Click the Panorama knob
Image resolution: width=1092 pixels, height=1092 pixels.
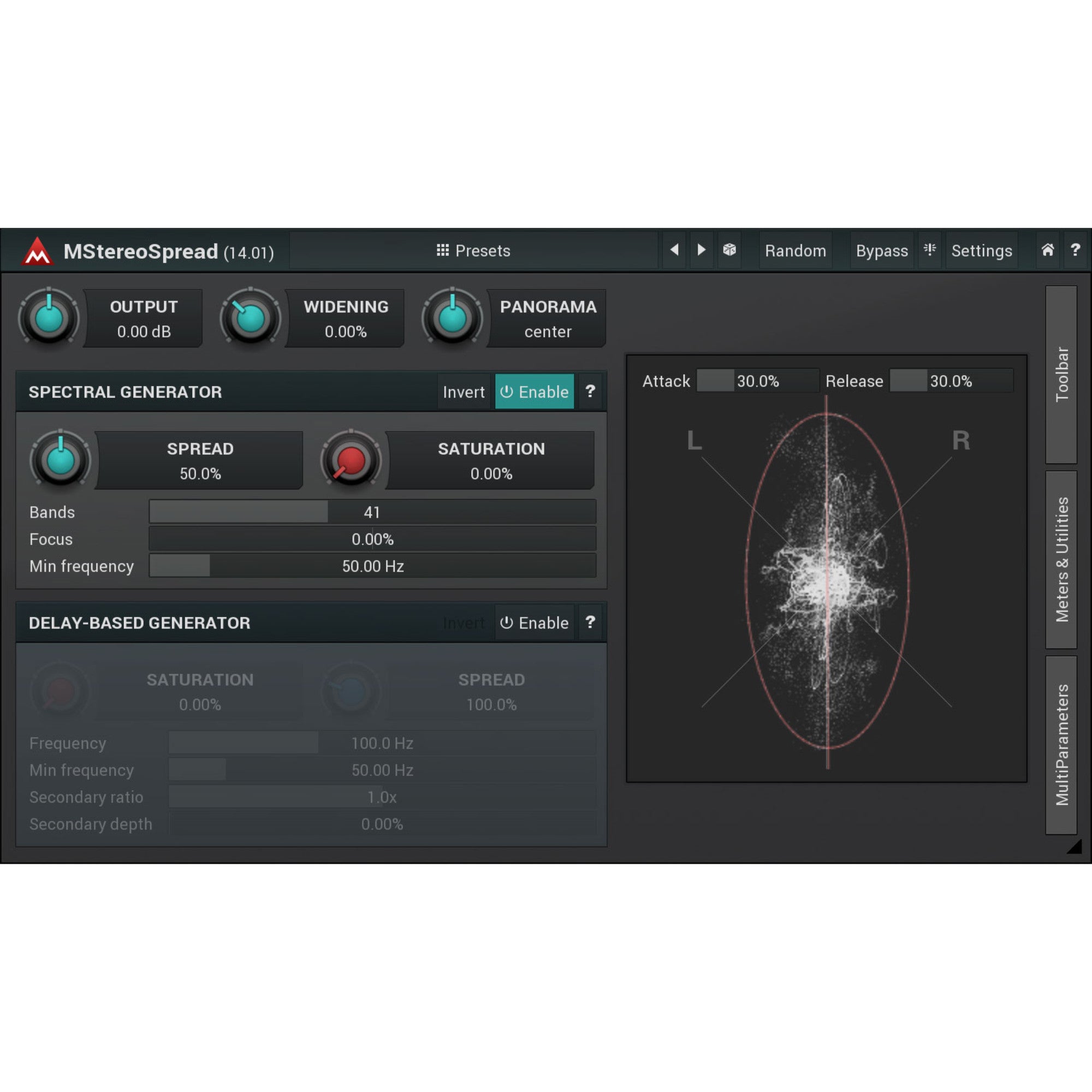[452, 318]
